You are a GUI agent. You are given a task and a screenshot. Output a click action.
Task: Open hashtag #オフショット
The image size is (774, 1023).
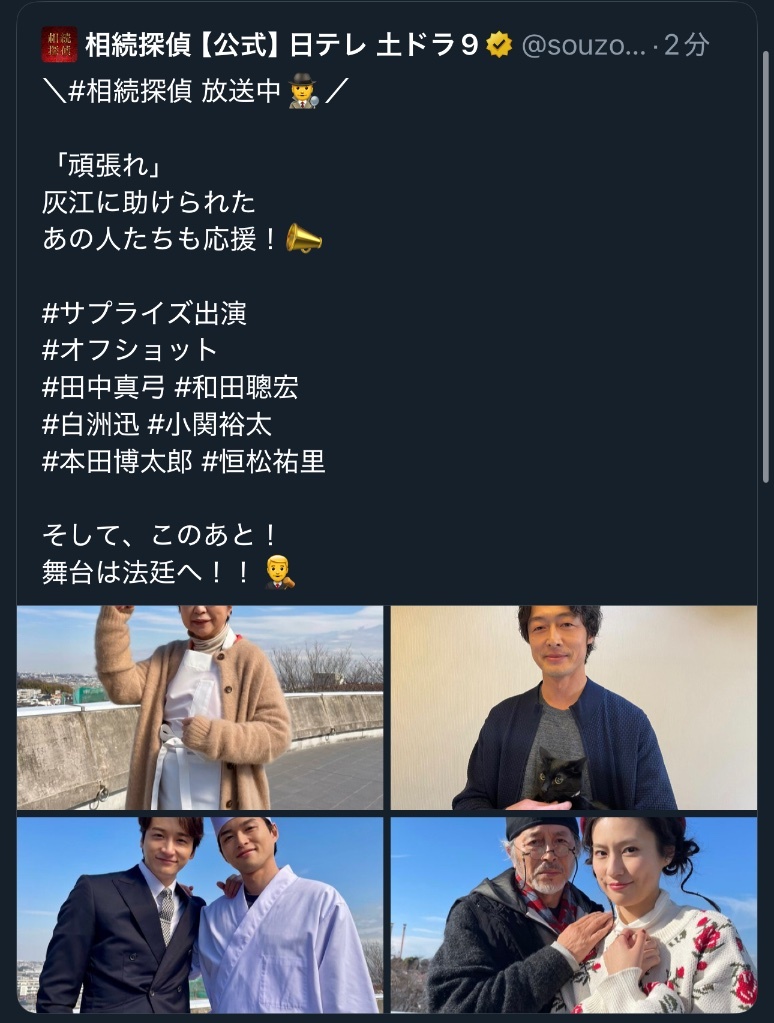(x=129, y=350)
